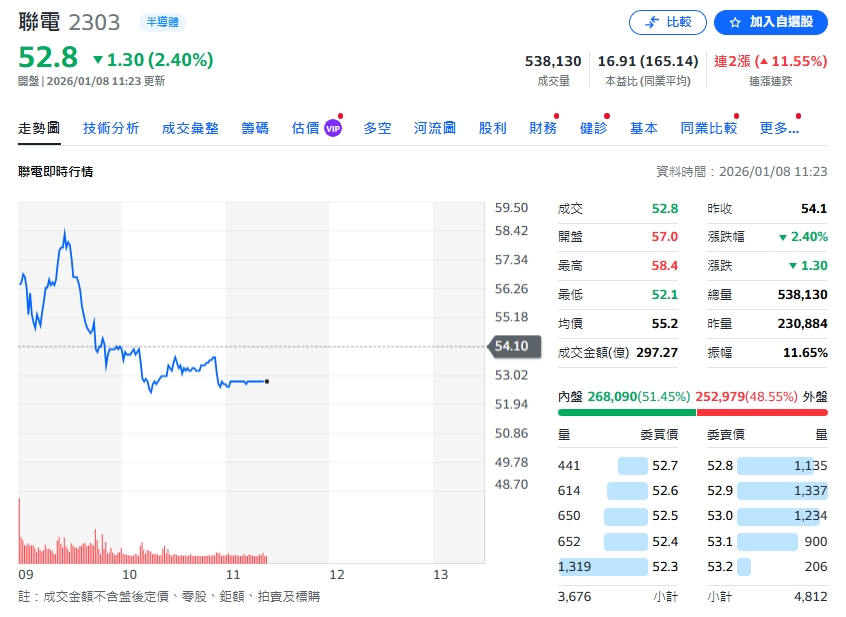
Task: Switch to the 技術分析 tab
Action: click(x=111, y=128)
